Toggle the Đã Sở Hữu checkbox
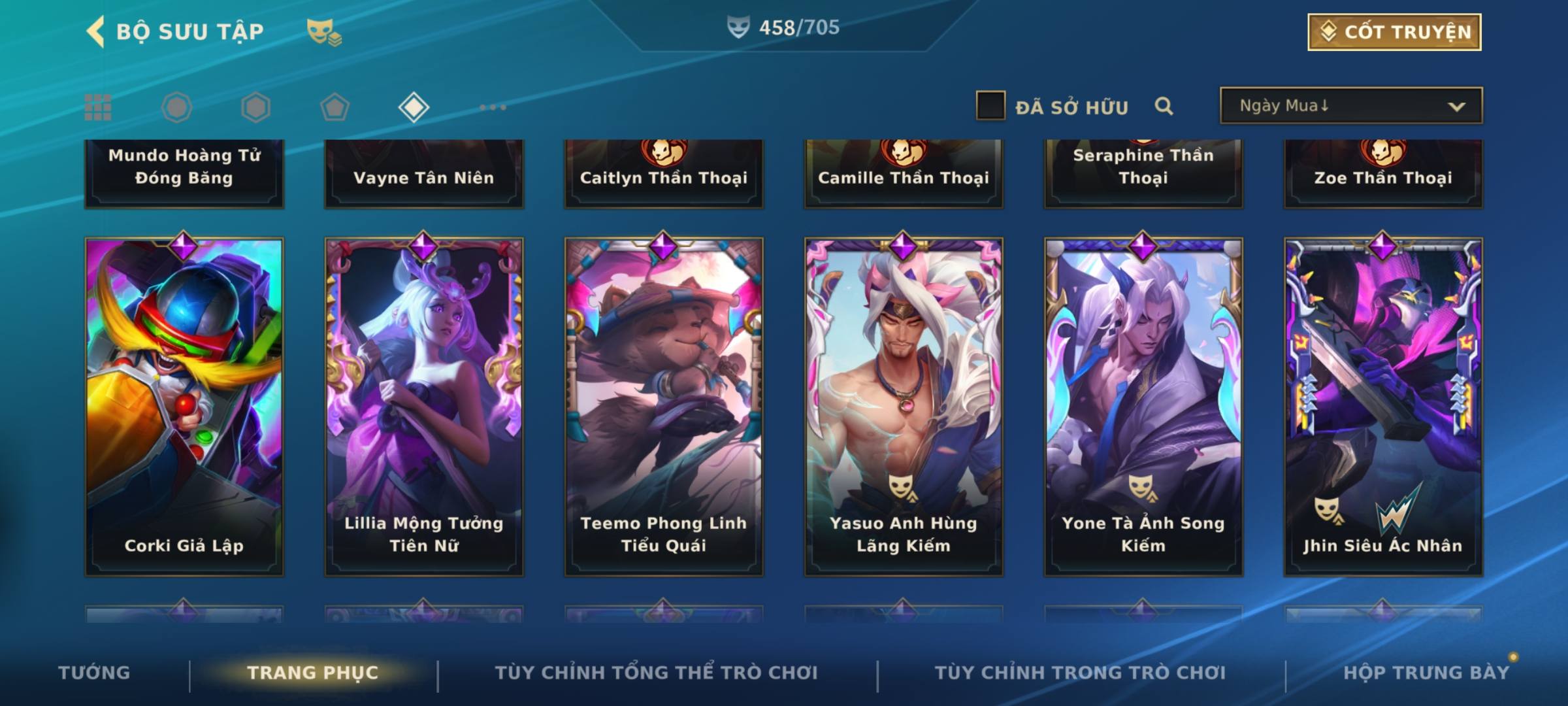The image size is (1568, 706). pyautogui.click(x=990, y=106)
